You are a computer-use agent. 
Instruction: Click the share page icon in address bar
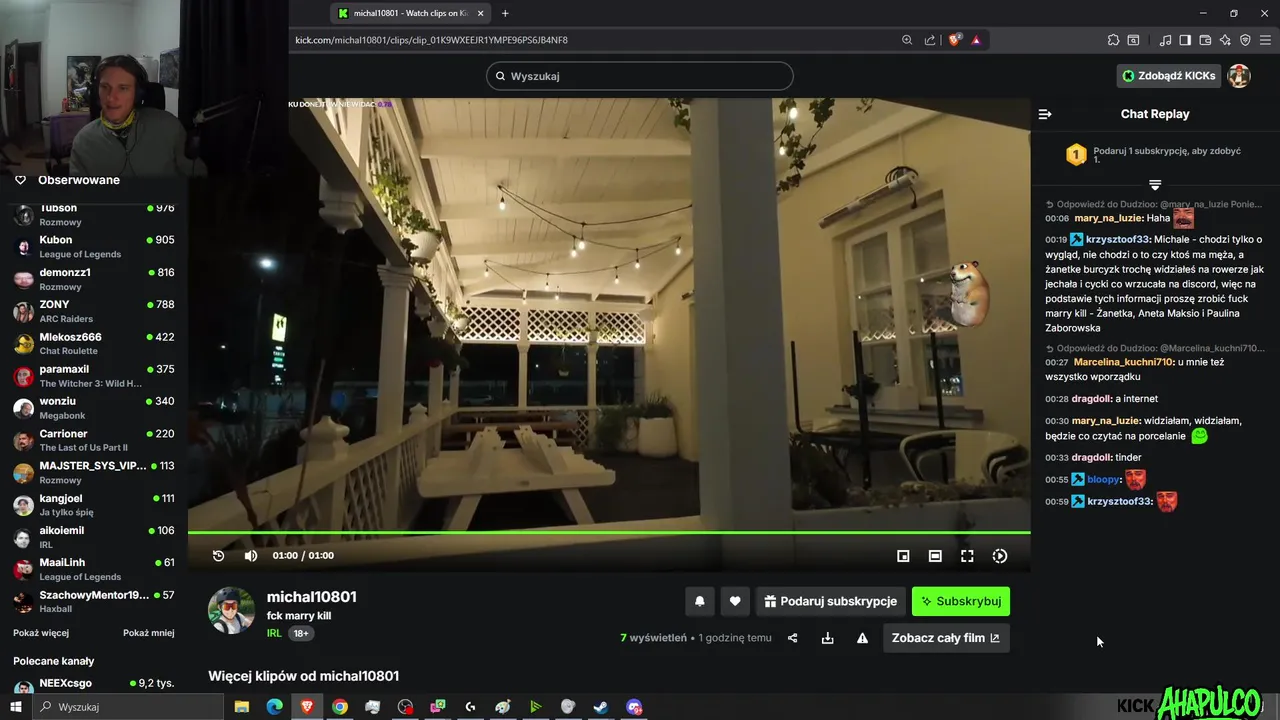pyautogui.click(x=930, y=40)
